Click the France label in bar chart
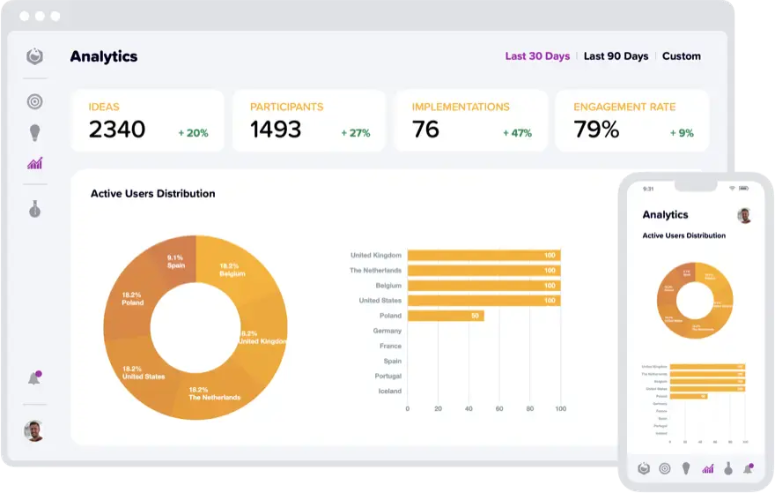Screen dimensions: 775x493 [x=390, y=346]
